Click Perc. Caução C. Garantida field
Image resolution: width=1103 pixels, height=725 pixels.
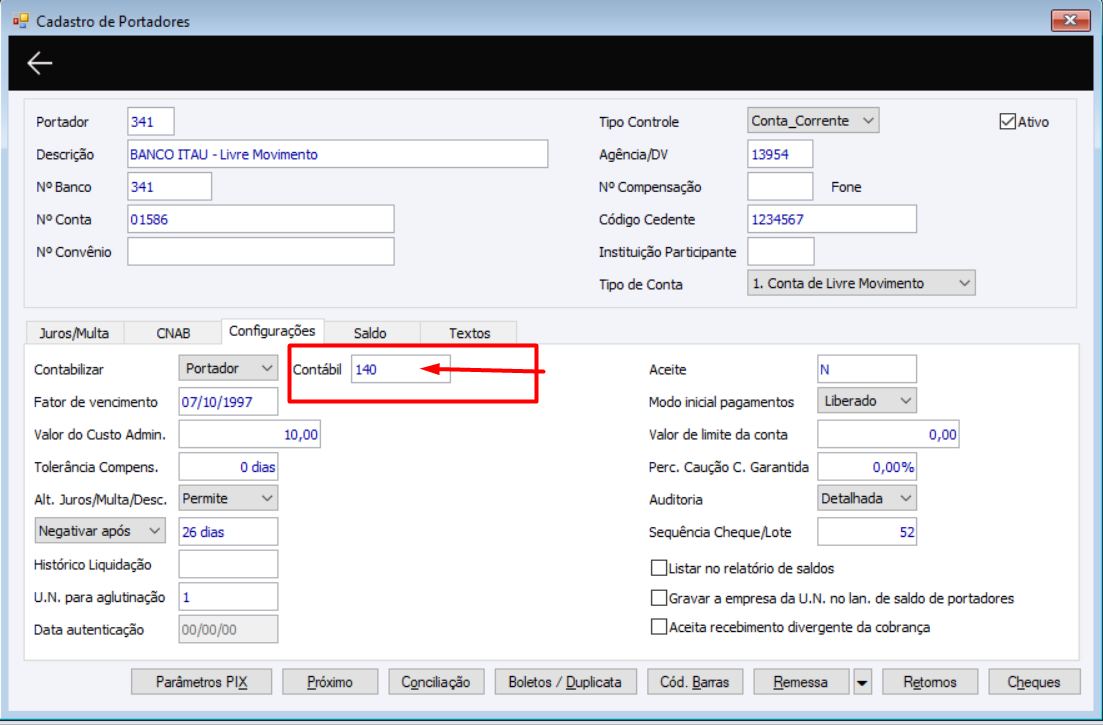867,467
